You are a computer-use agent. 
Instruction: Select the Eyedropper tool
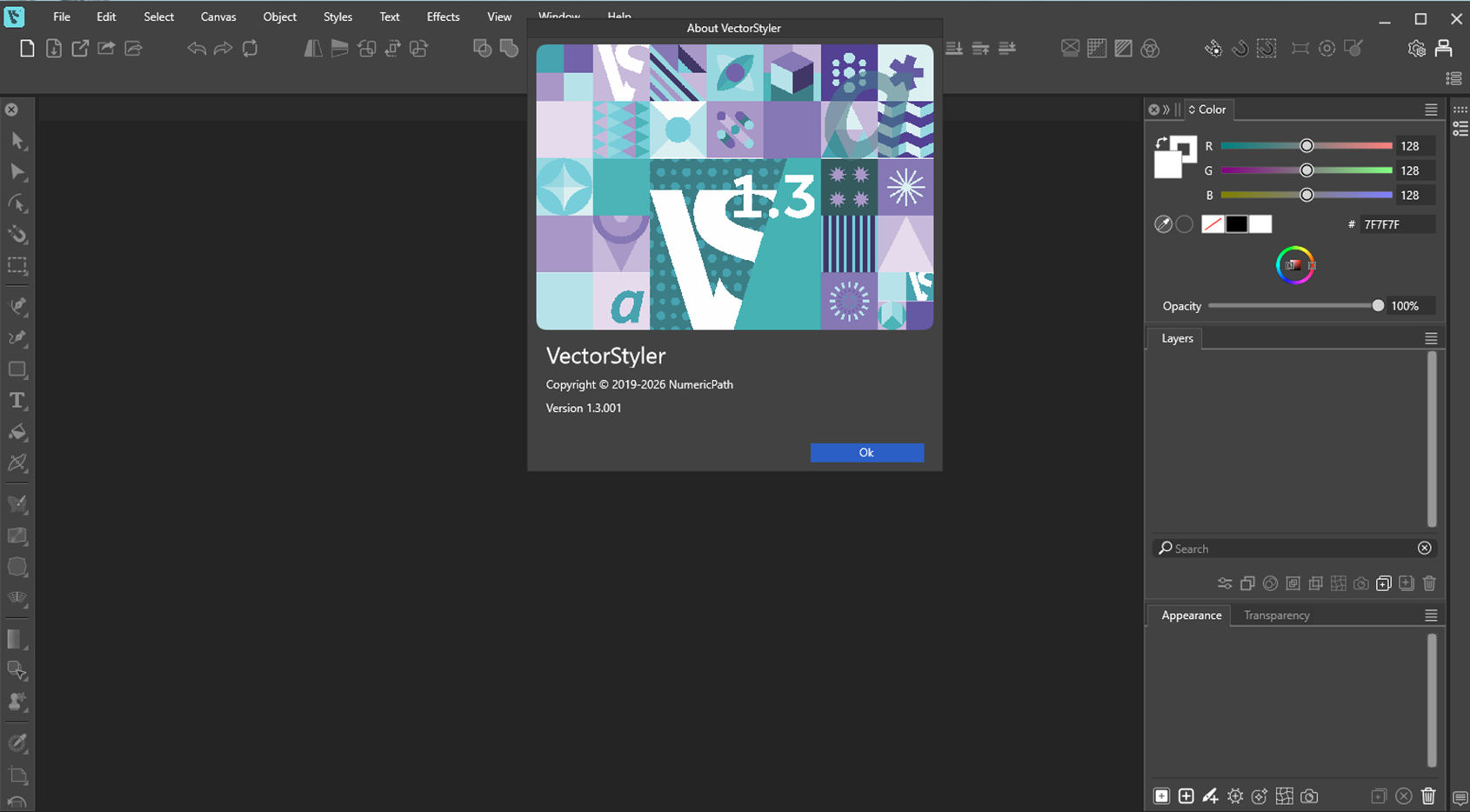tap(17, 742)
